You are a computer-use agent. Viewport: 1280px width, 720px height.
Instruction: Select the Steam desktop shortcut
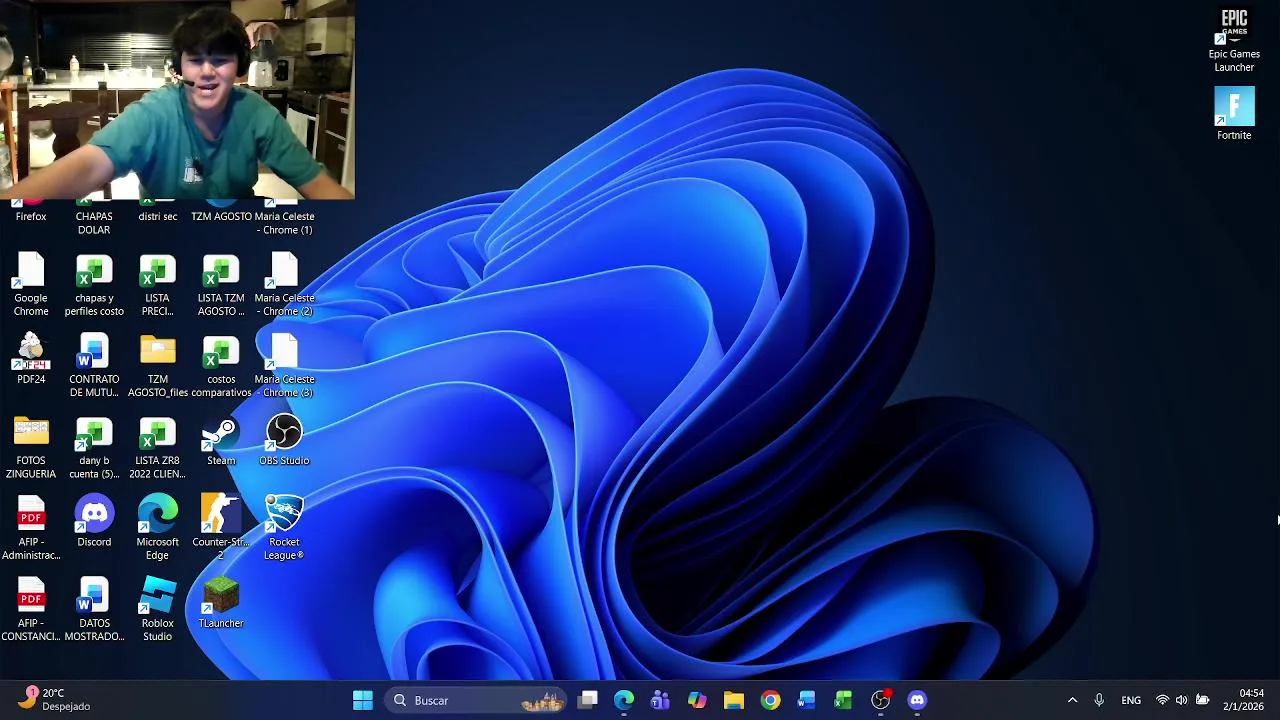(x=221, y=441)
